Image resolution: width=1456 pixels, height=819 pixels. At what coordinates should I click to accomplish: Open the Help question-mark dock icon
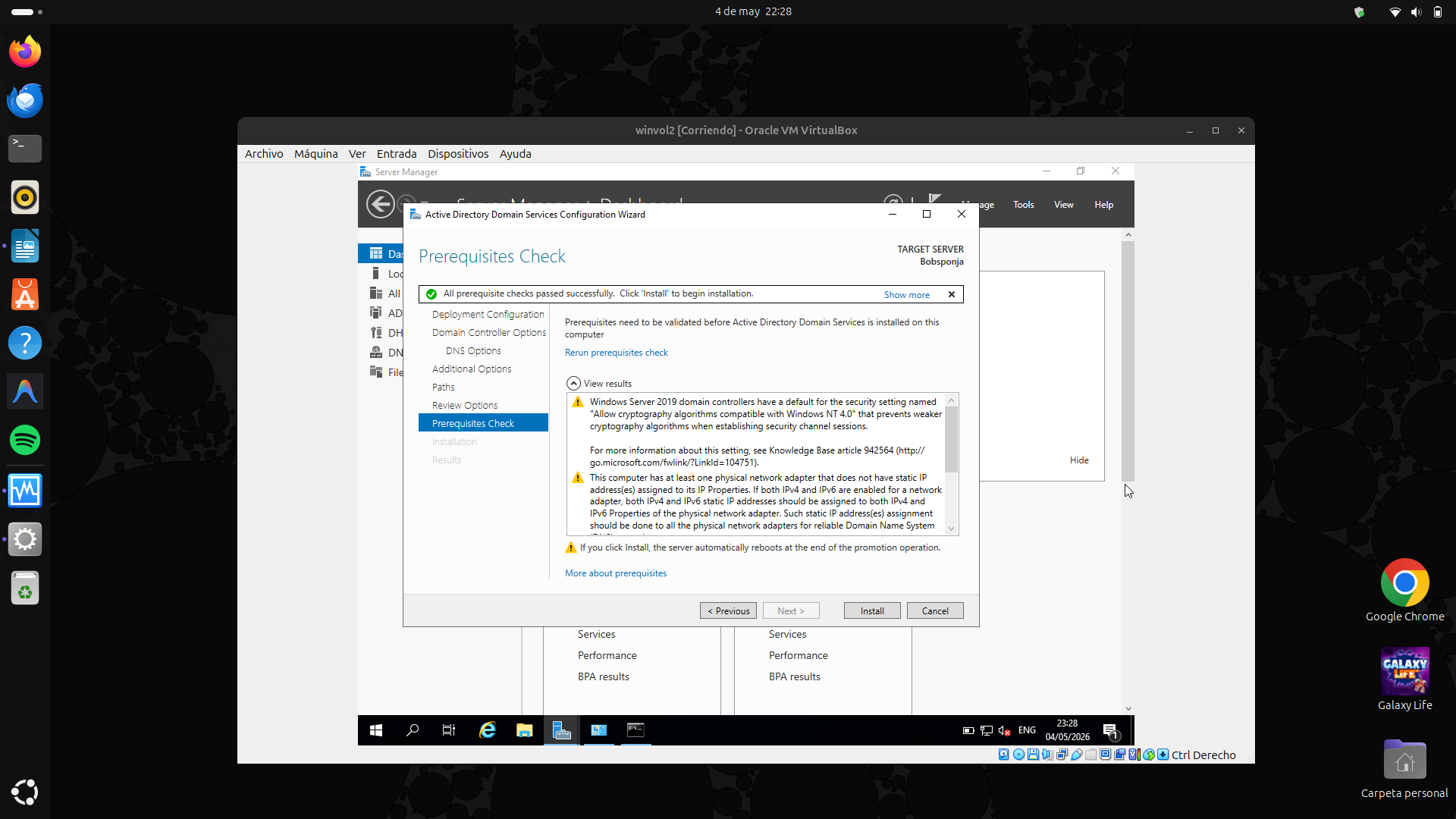click(x=25, y=343)
